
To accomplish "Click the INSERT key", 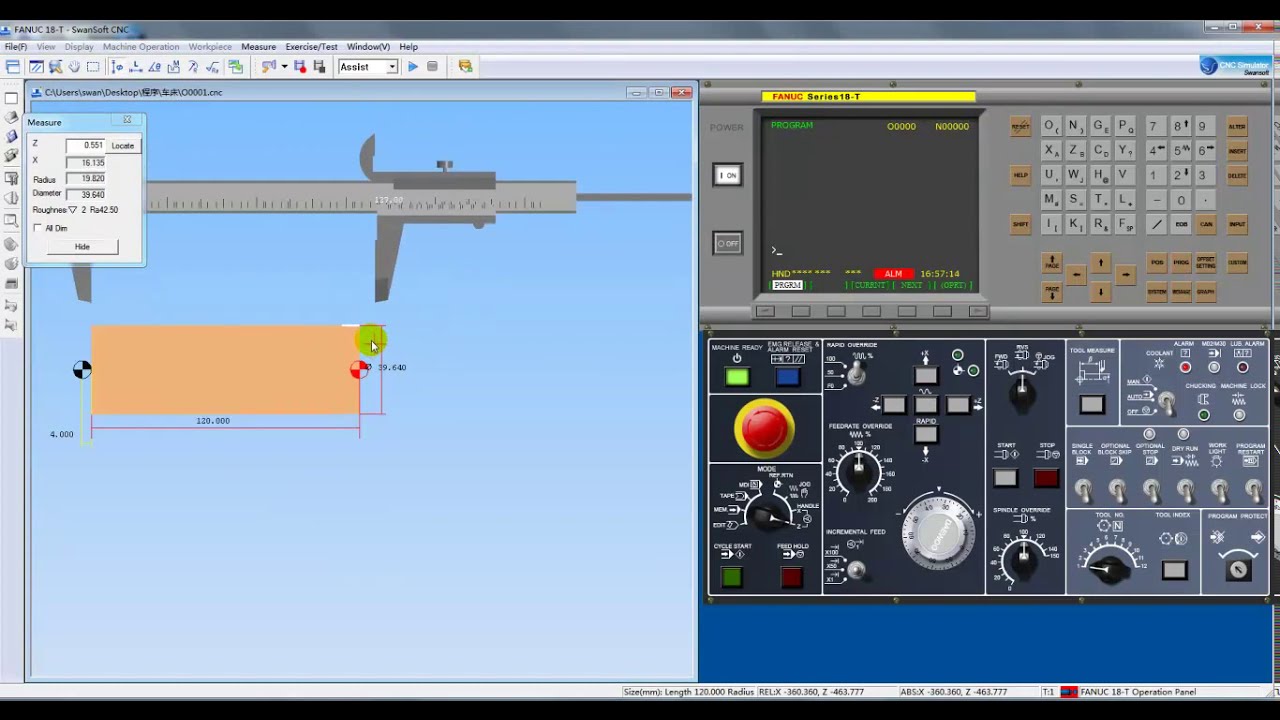I will (x=1237, y=151).
